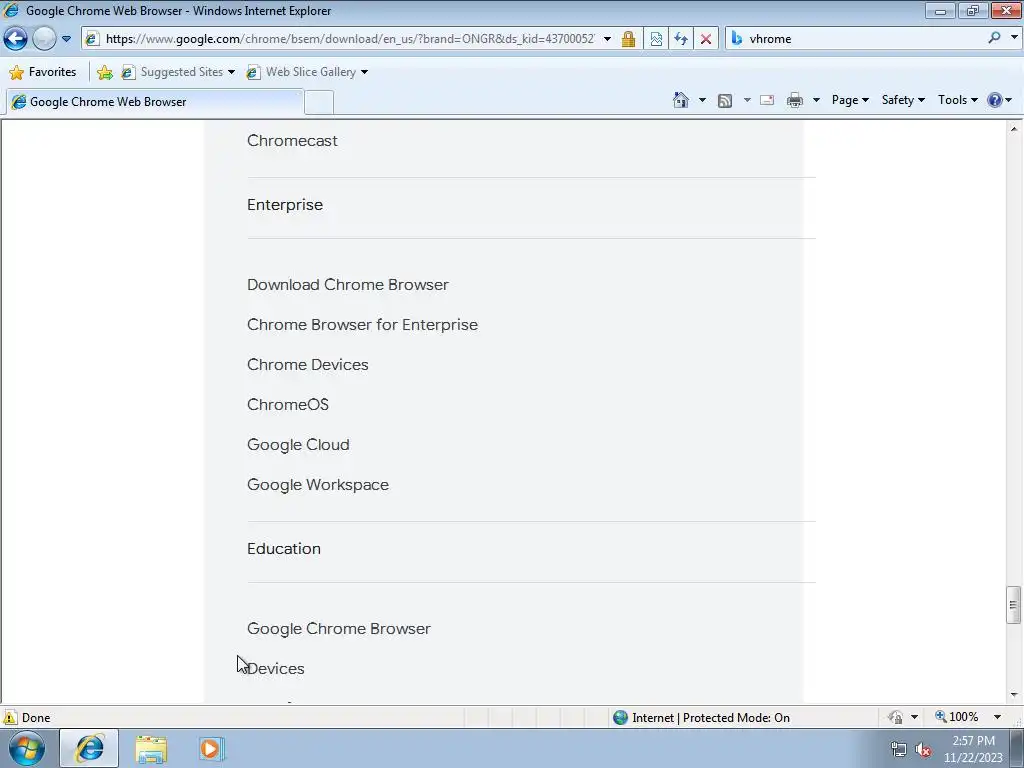Open Windows Media Player taskbar icon
The height and width of the screenshot is (768, 1024).
click(x=211, y=749)
